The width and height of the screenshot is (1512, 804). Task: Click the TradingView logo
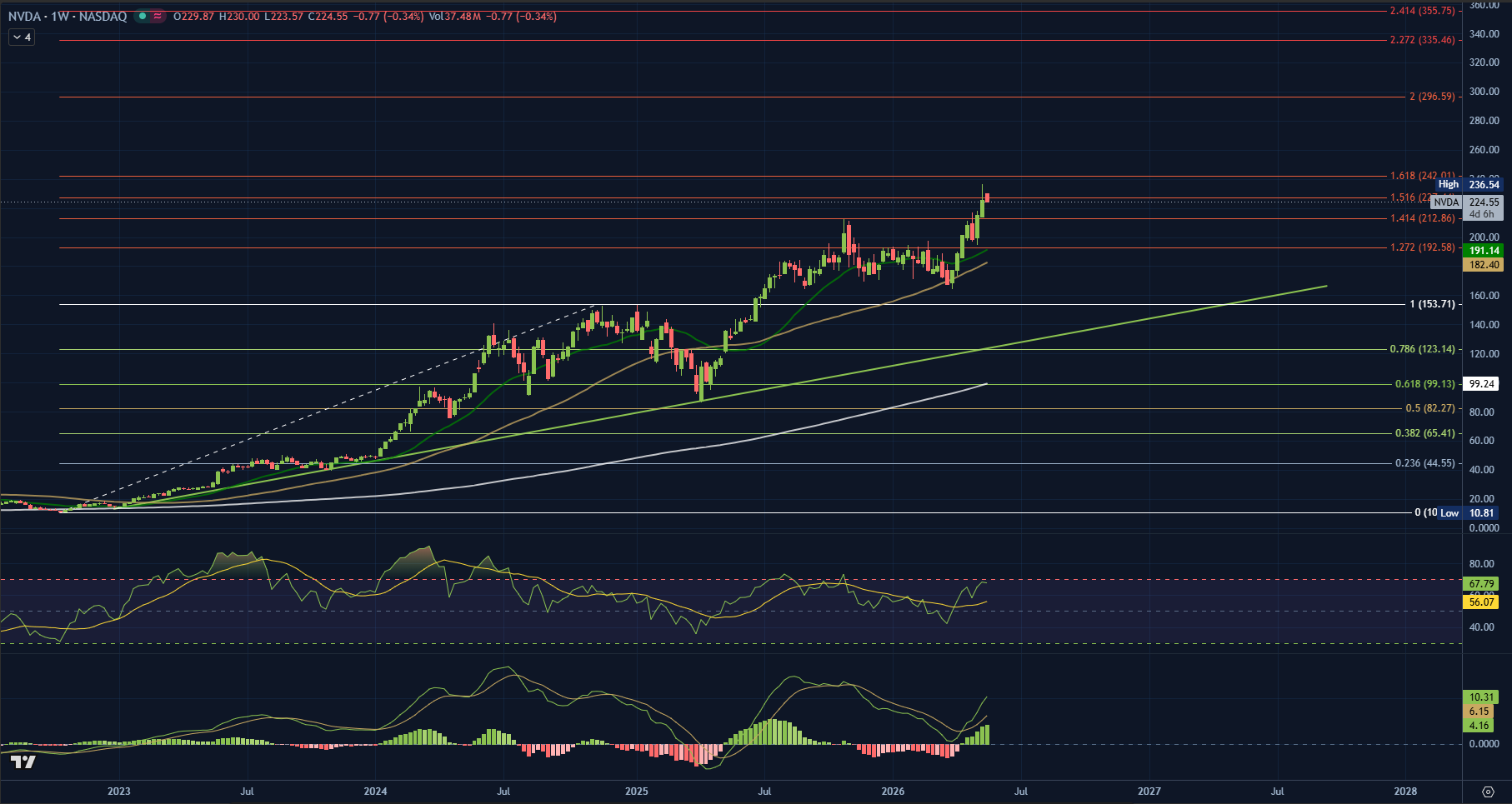23,762
